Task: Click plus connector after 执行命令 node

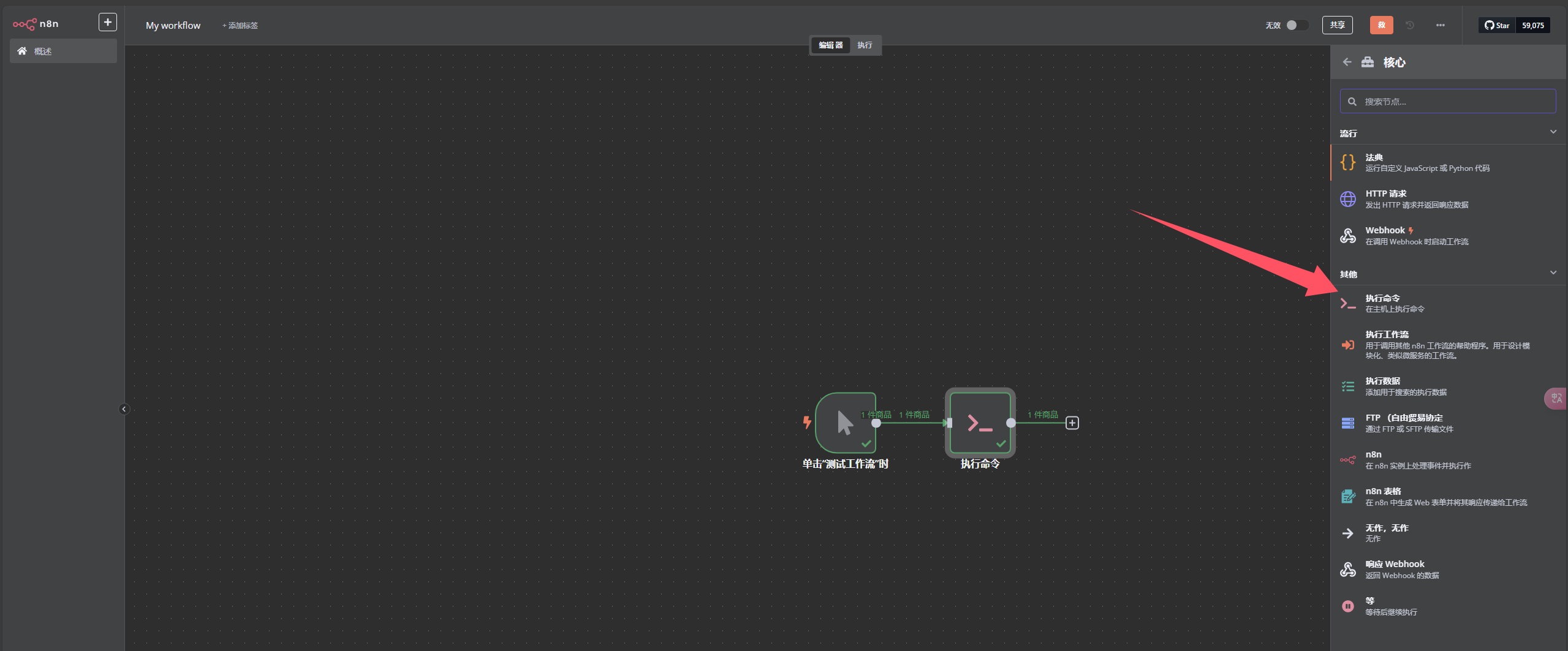Action: [x=1072, y=423]
